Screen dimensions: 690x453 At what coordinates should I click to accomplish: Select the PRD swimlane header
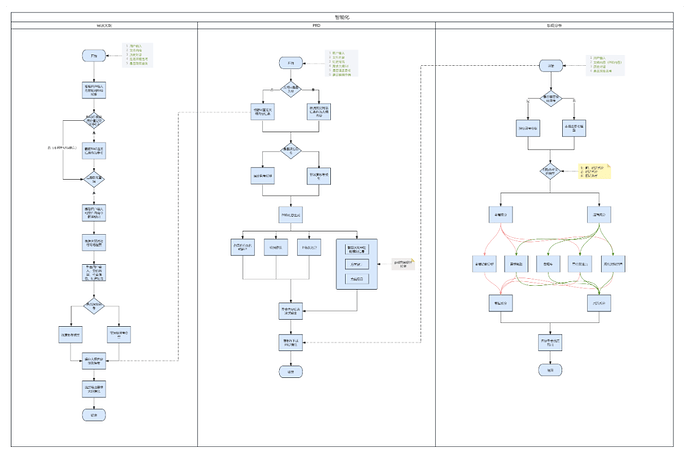coord(316,25)
